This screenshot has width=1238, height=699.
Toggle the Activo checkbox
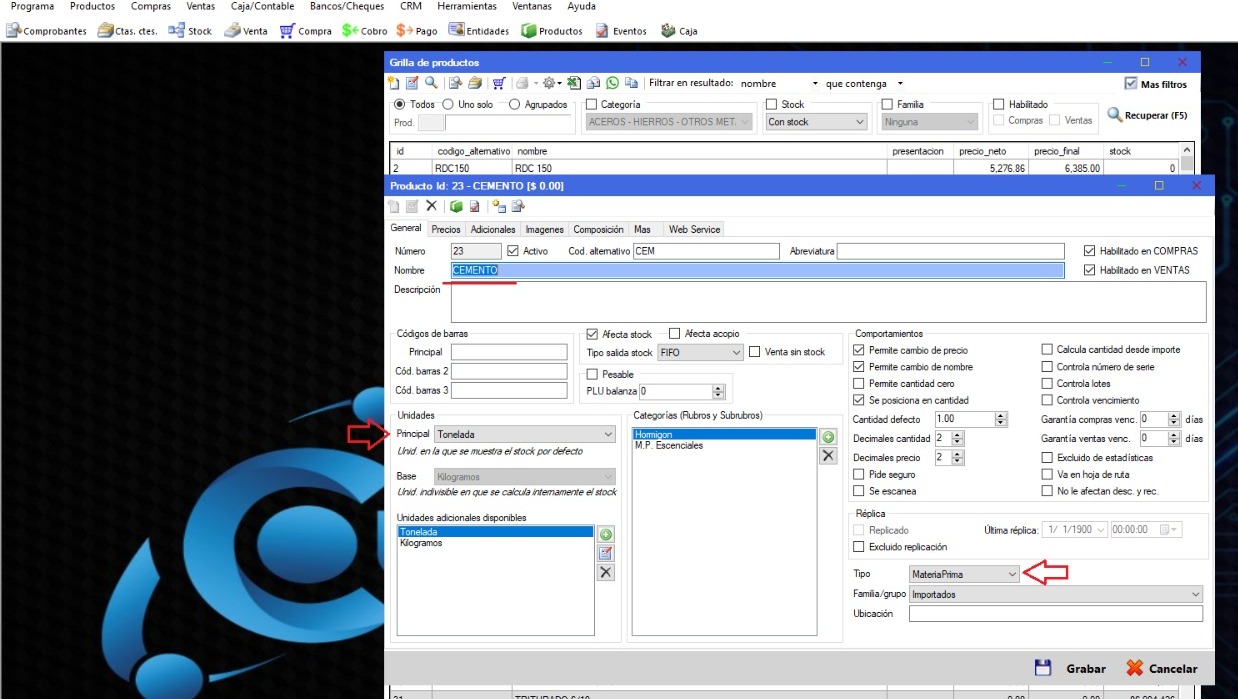click(514, 251)
